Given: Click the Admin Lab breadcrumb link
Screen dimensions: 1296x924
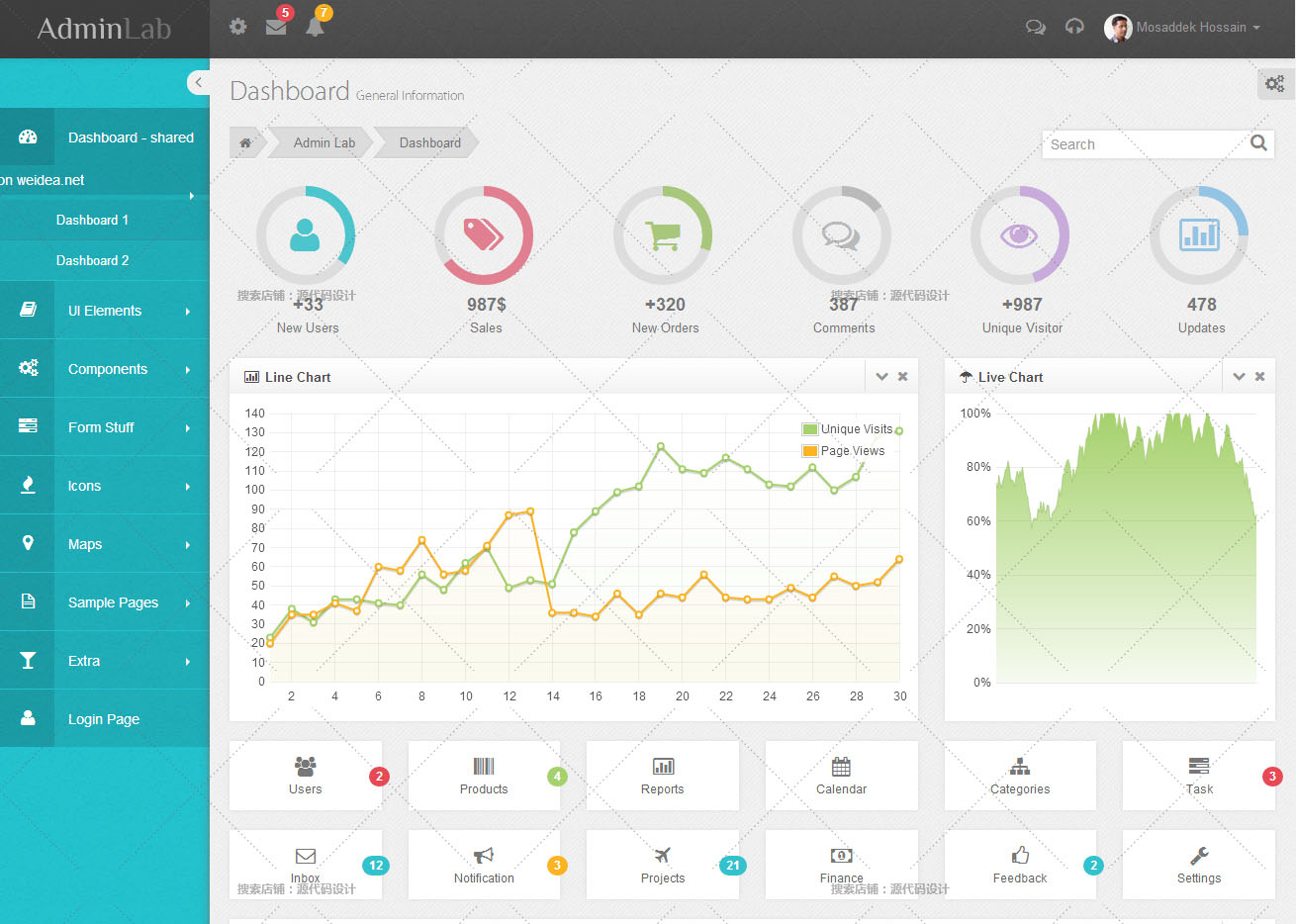Looking at the screenshot, I should pos(324,142).
